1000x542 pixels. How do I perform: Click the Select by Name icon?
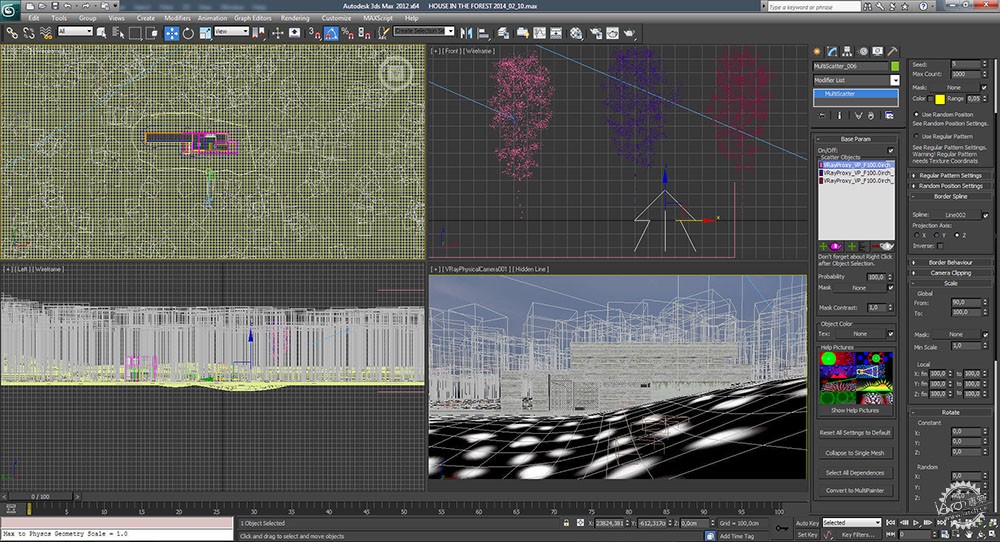[118, 33]
